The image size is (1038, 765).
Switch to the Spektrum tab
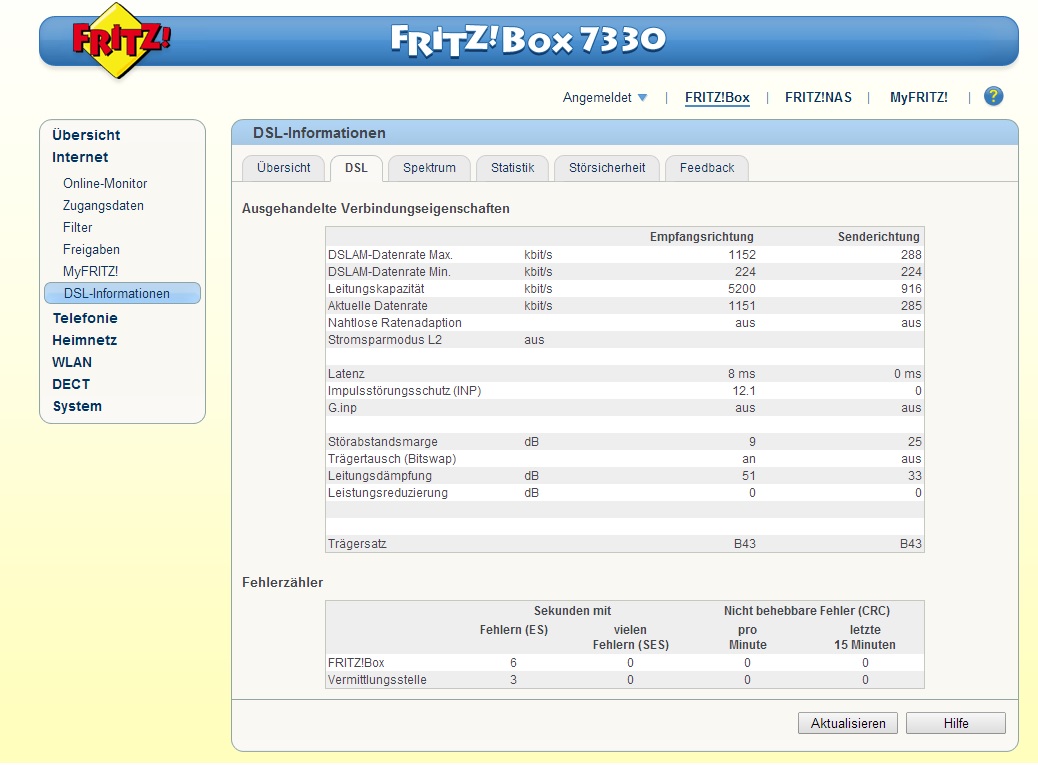[429, 168]
